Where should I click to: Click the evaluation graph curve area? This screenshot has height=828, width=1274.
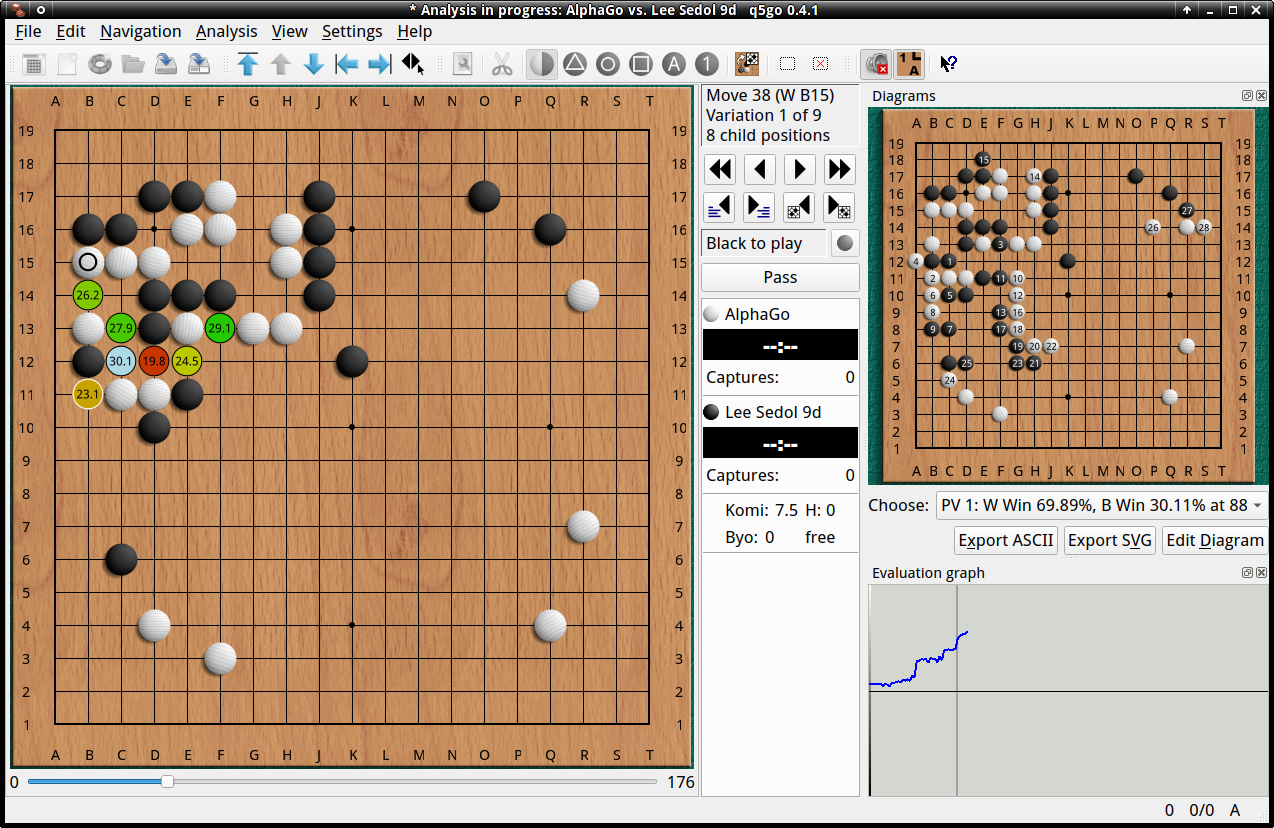click(1069, 690)
